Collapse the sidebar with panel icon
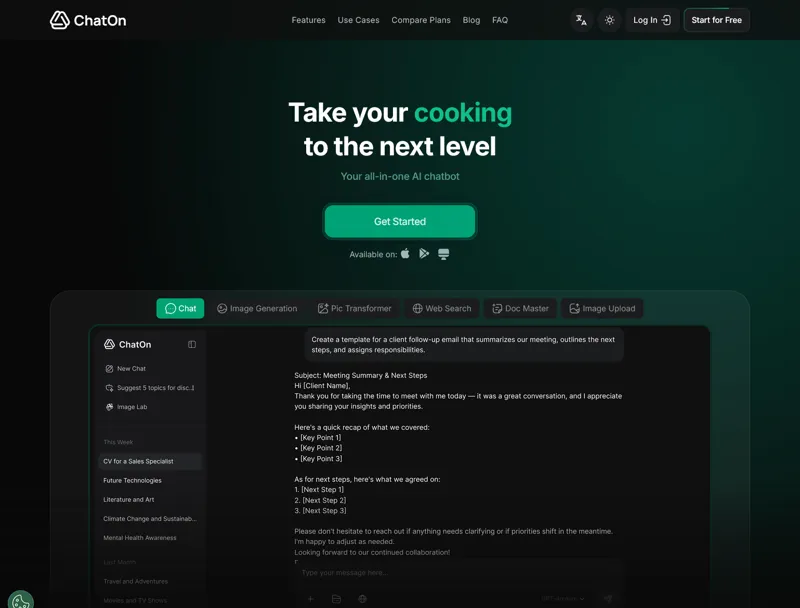Viewport: 800px width, 608px height. 192,344
